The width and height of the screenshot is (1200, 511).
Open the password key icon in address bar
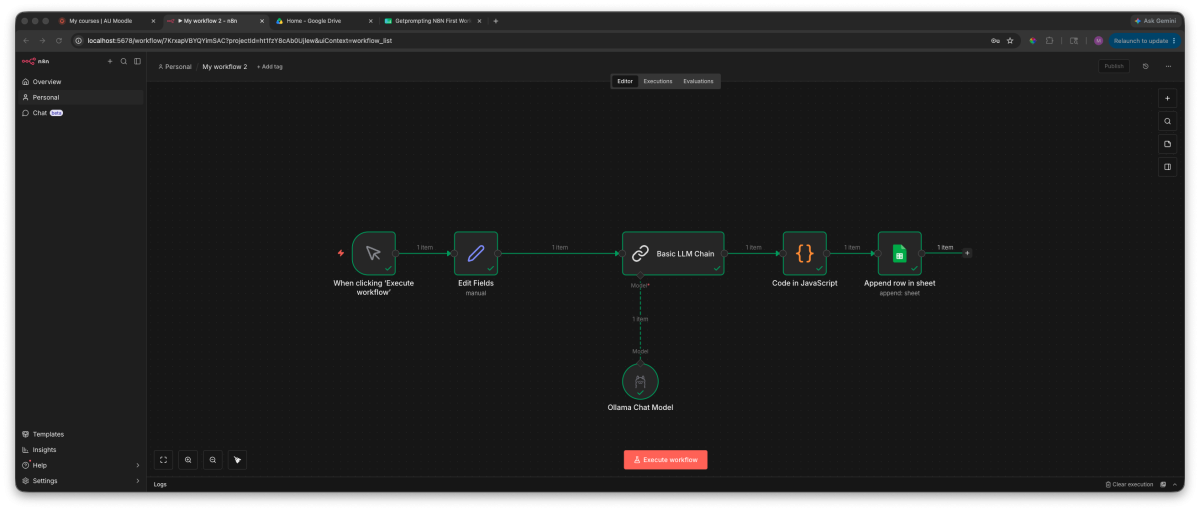tap(995, 41)
